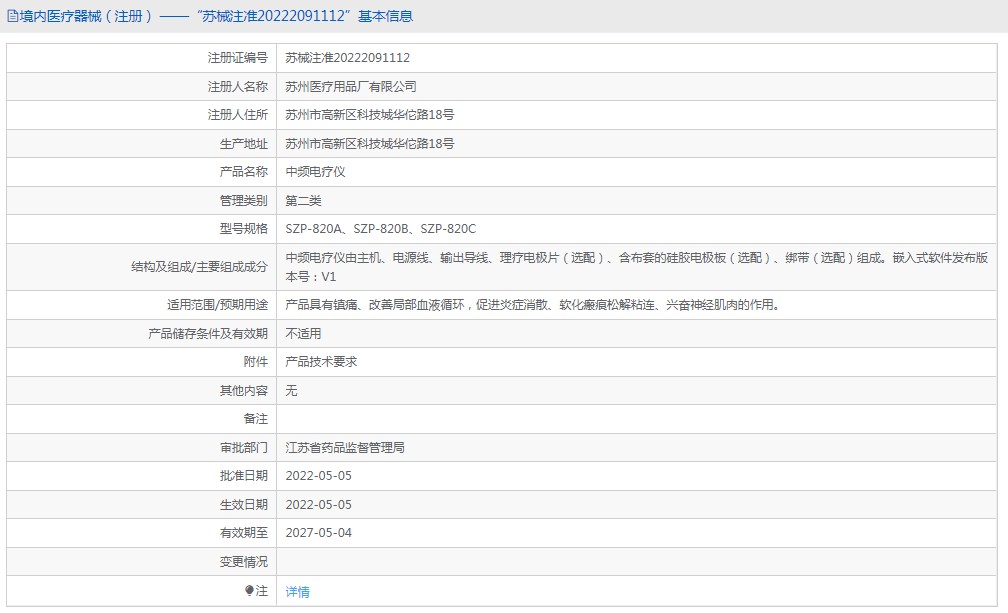Viewport: 1008px width, 613px height.
Task: Click the 结构及组成/主要组成成分 label
Action: click(199, 267)
